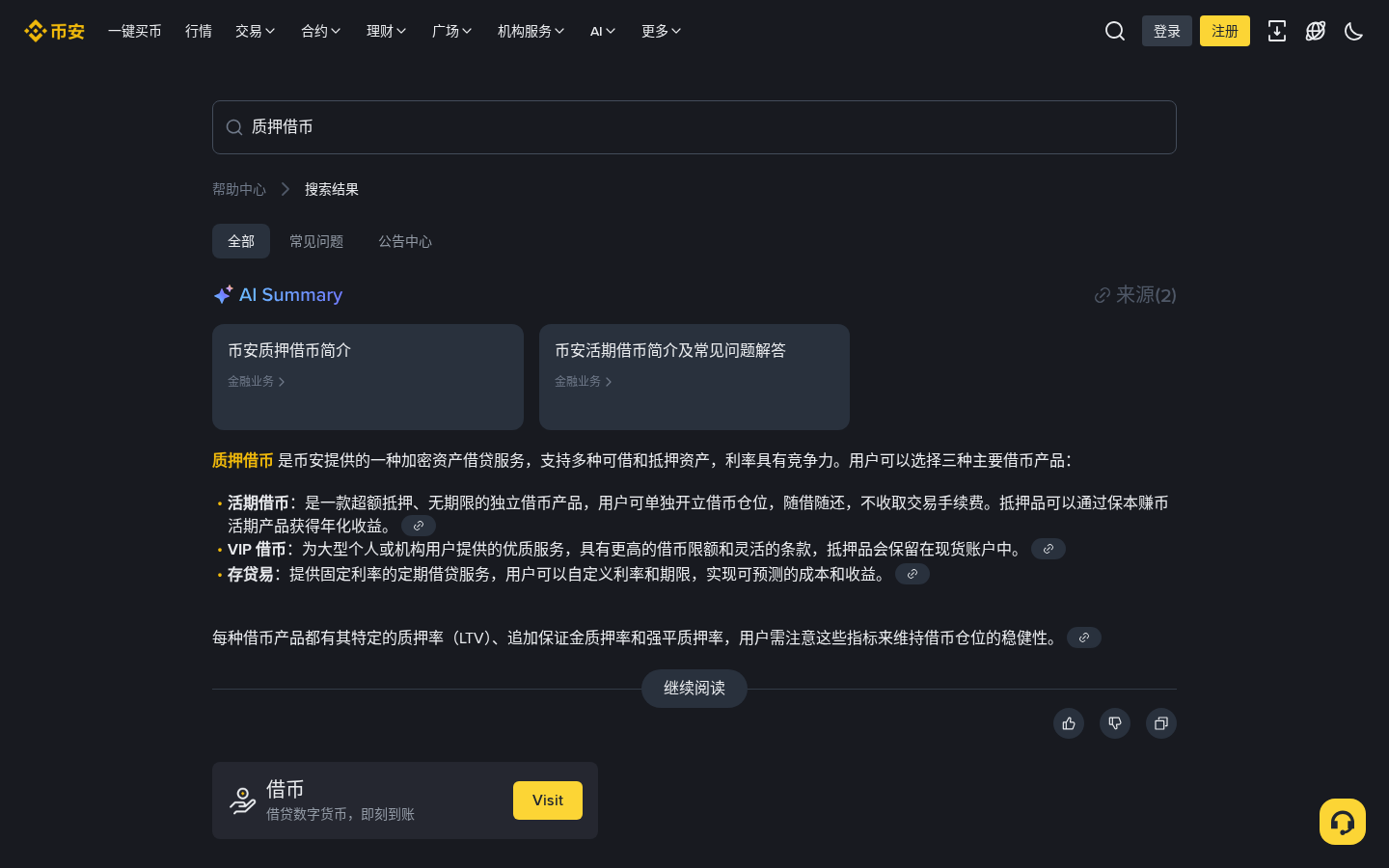The height and width of the screenshot is (868, 1389).
Task: Open customer support headset chat button
Action: pos(1343,822)
